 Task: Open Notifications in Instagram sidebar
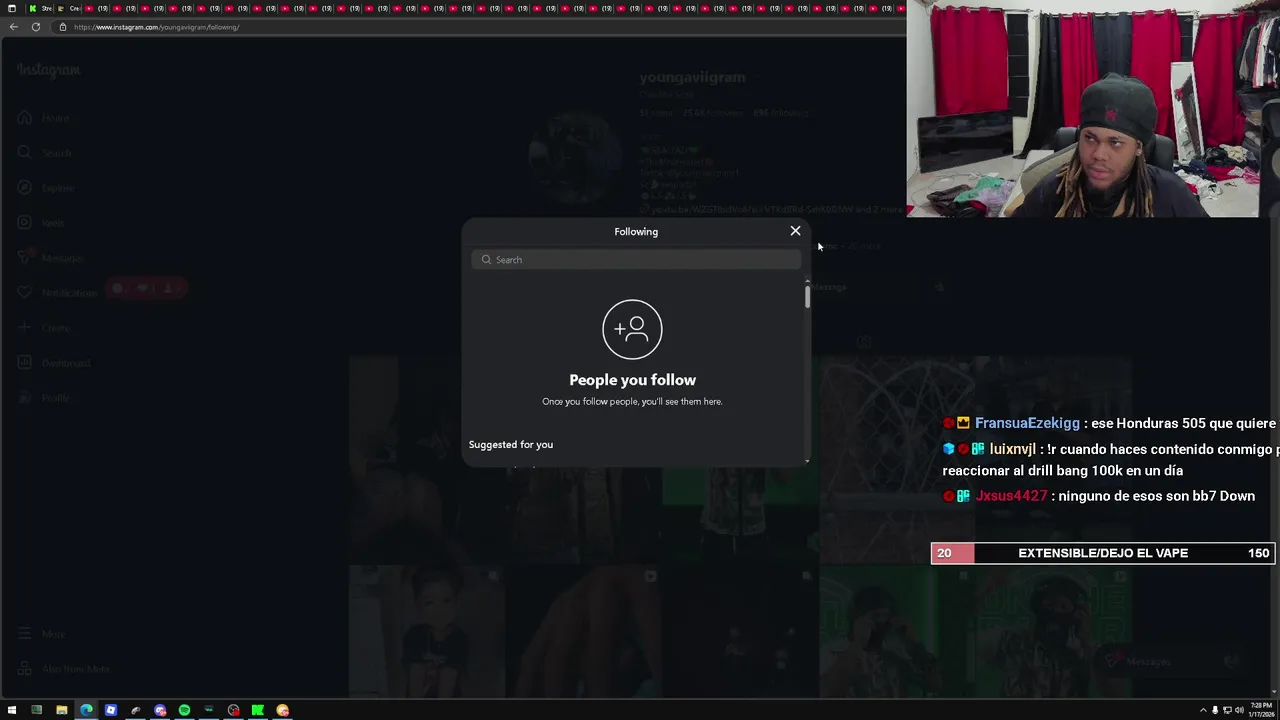pyautogui.click(x=57, y=293)
